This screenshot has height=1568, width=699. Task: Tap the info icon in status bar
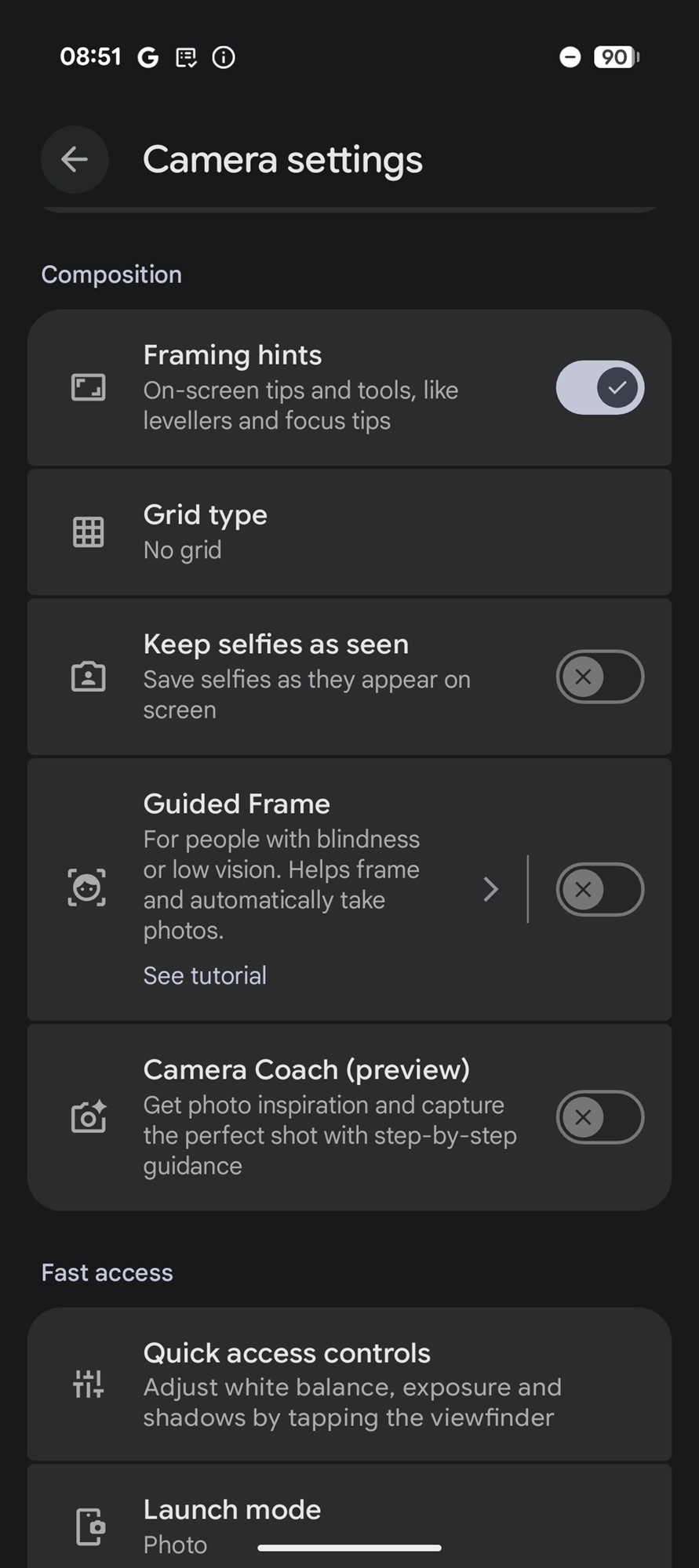point(224,57)
